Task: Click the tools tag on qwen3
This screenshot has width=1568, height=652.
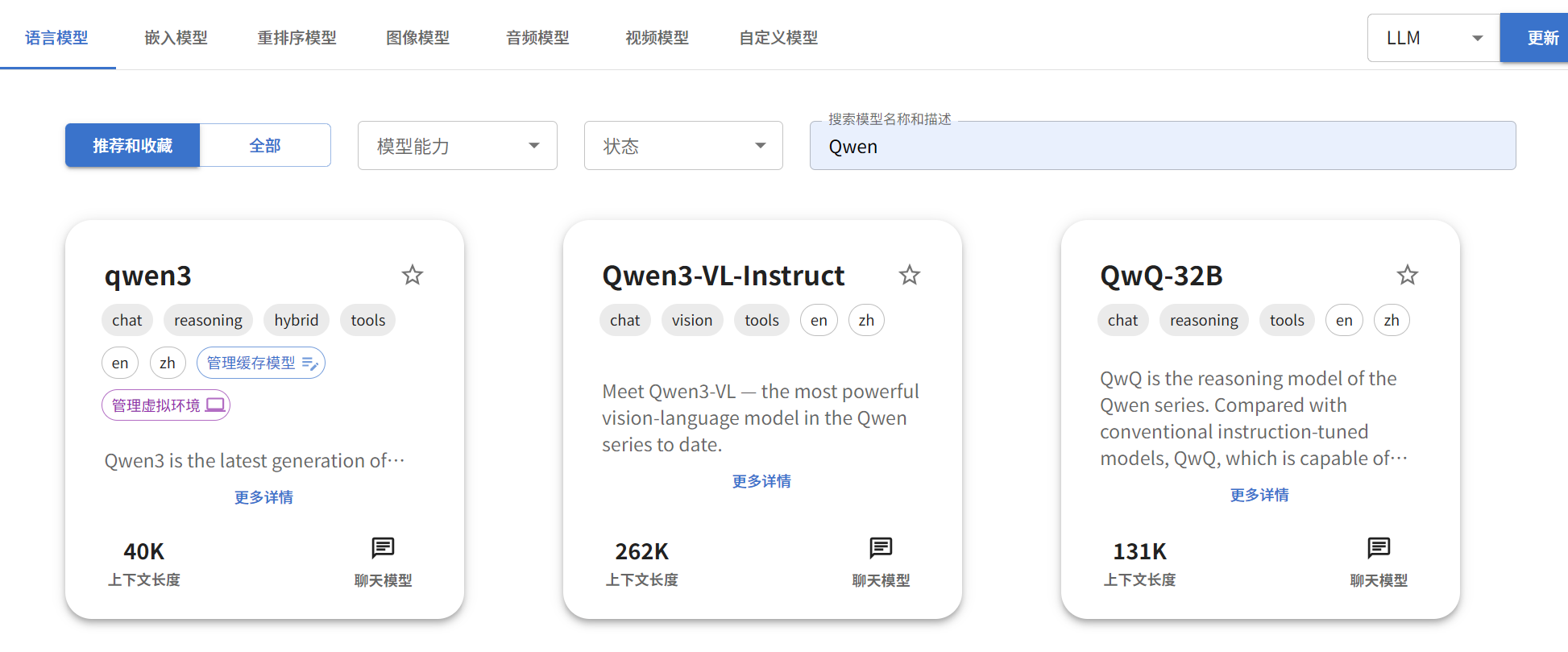Action: 367,320
